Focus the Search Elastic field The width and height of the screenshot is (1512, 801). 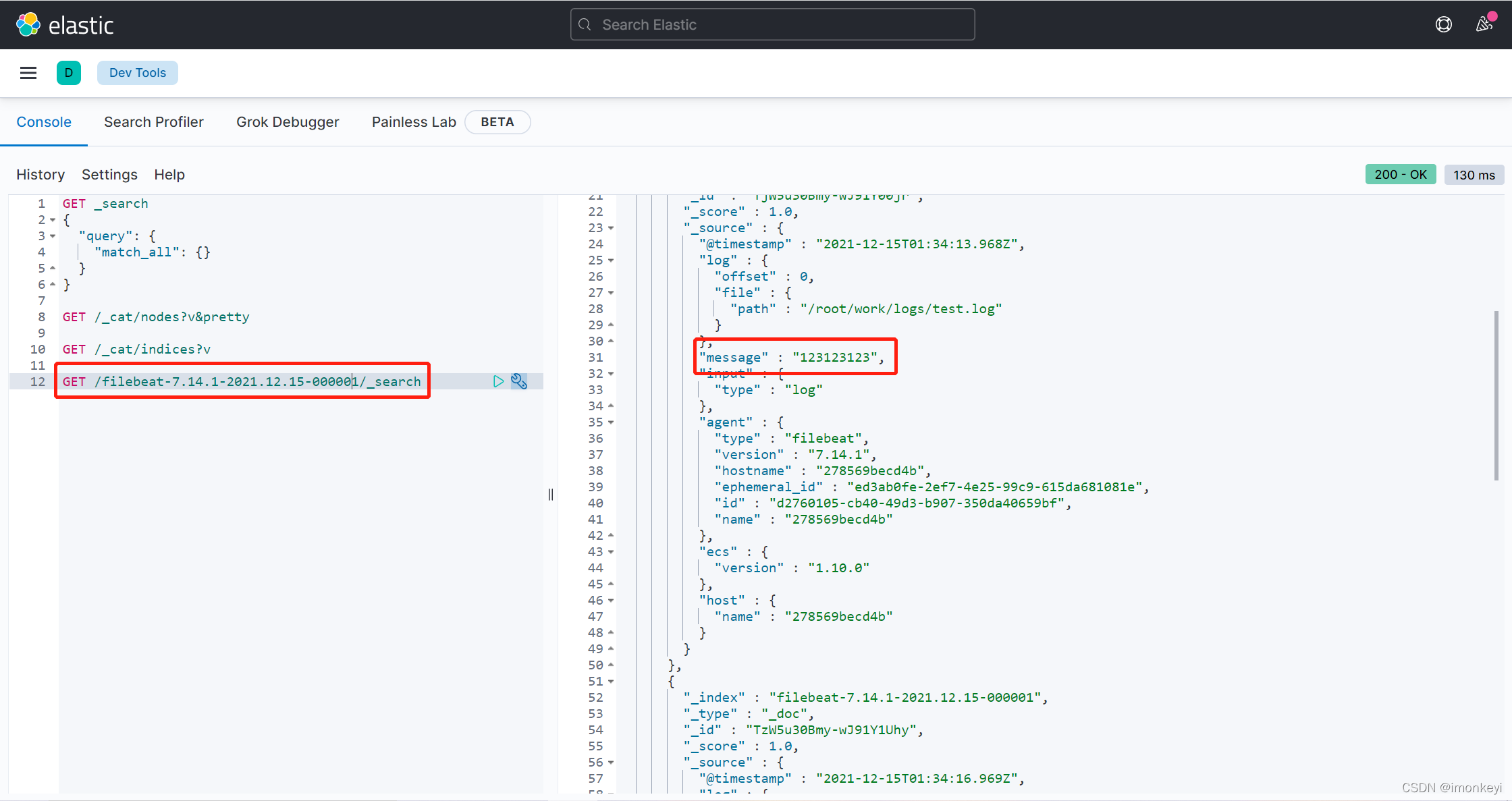tap(772, 25)
